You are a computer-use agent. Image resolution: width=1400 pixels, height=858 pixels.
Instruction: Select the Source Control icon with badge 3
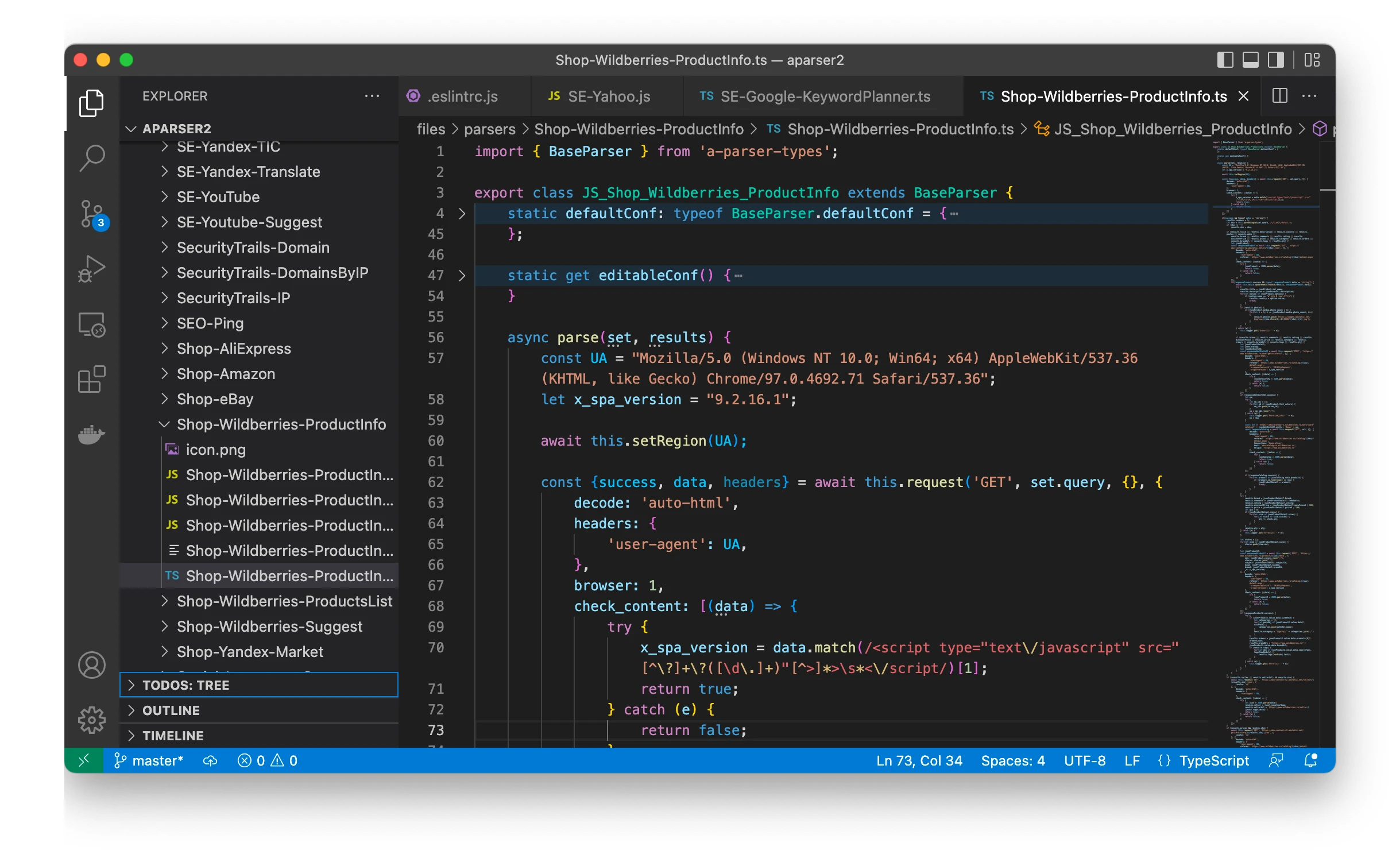point(92,214)
